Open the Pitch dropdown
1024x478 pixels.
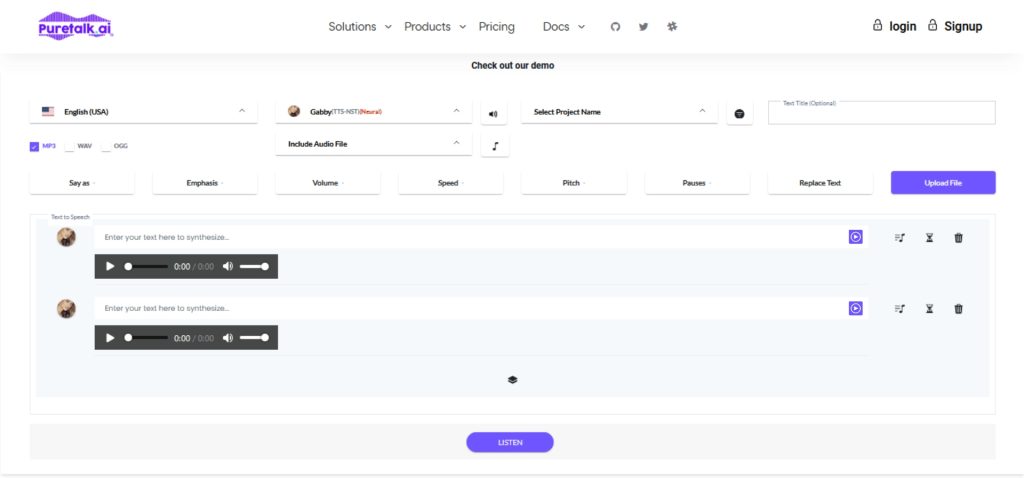(574, 183)
